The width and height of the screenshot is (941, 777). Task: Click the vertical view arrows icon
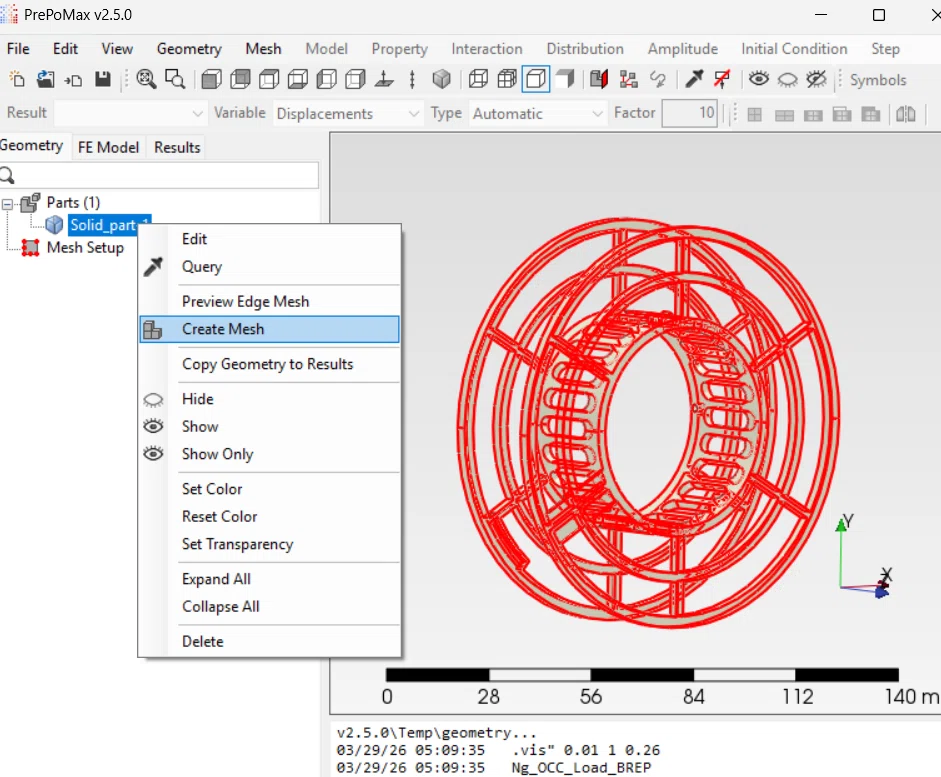412,79
